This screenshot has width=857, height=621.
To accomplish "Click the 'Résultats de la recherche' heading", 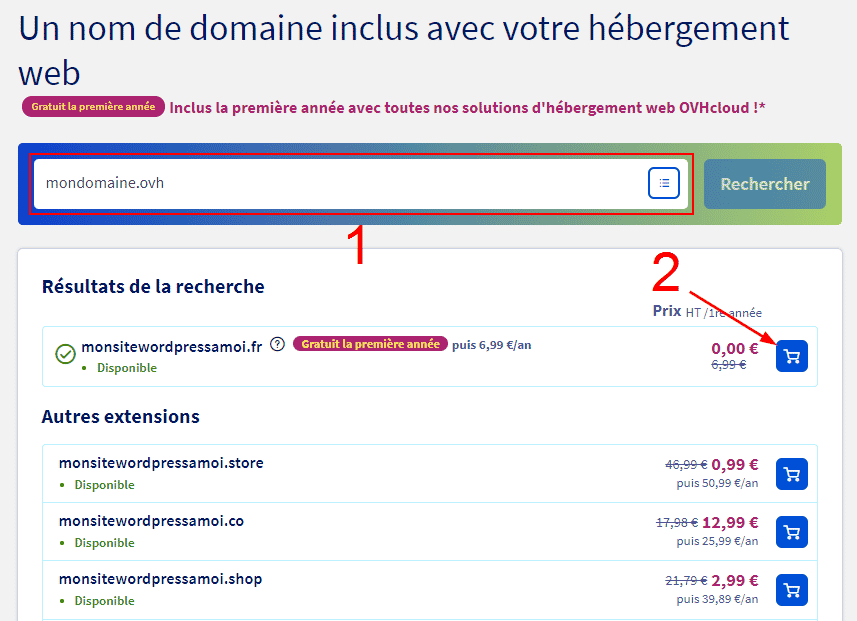I will pos(153,287).
